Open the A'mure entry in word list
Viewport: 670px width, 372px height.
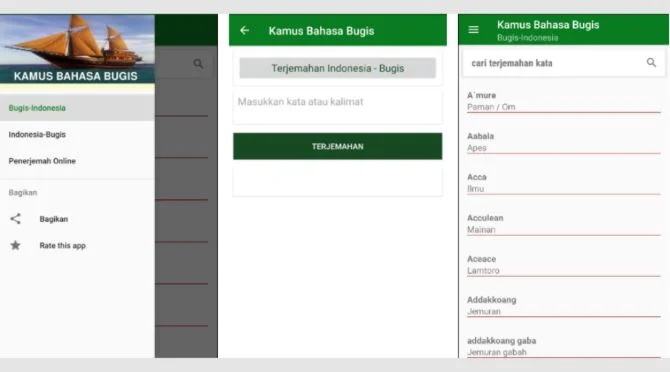tap(564, 101)
